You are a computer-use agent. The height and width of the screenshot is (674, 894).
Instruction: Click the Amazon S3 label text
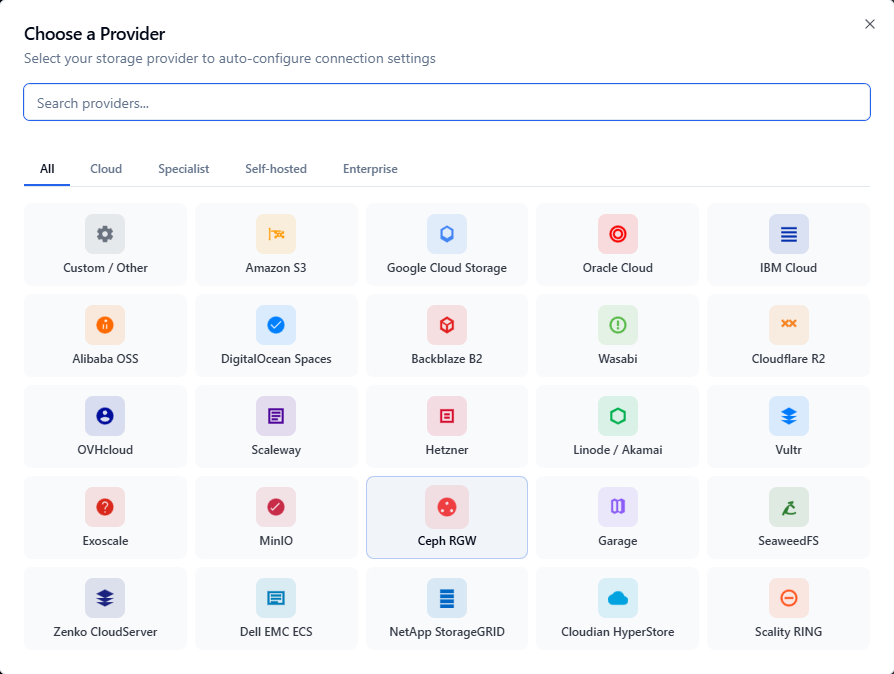click(276, 268)
